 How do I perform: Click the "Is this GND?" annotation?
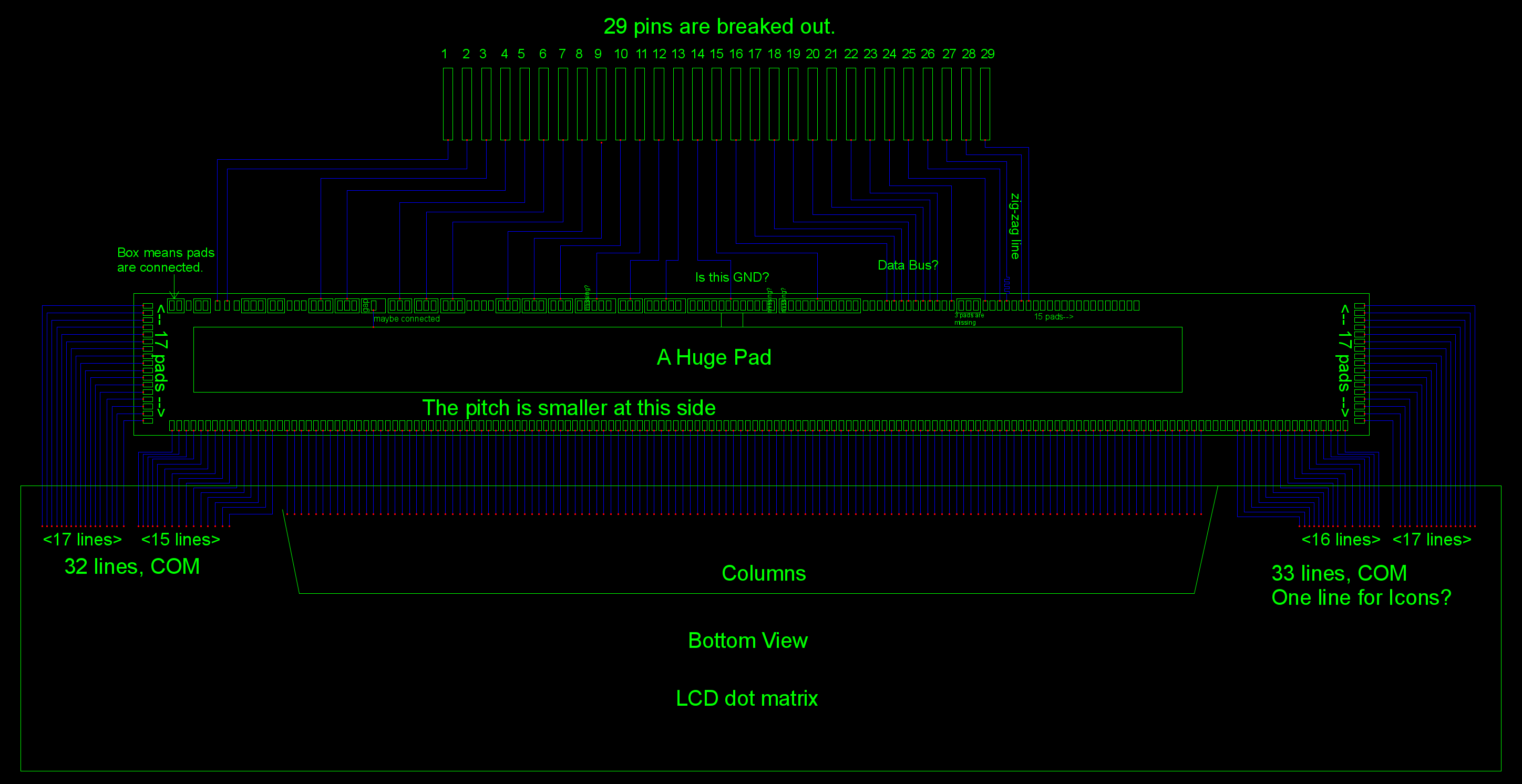(x=732, y=277)
